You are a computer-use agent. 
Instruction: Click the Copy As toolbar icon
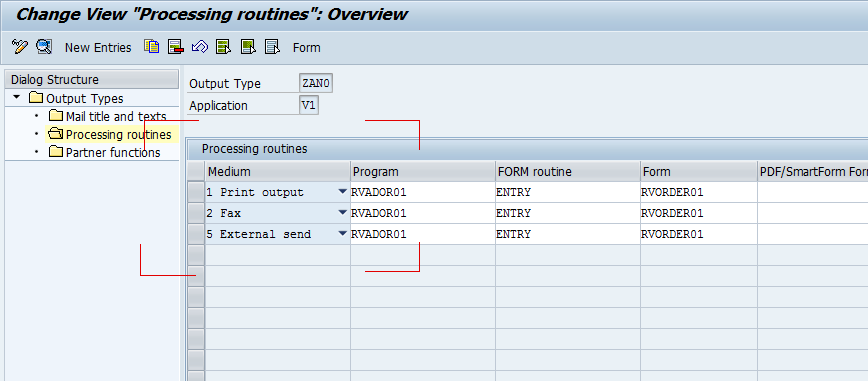point(151,47)
